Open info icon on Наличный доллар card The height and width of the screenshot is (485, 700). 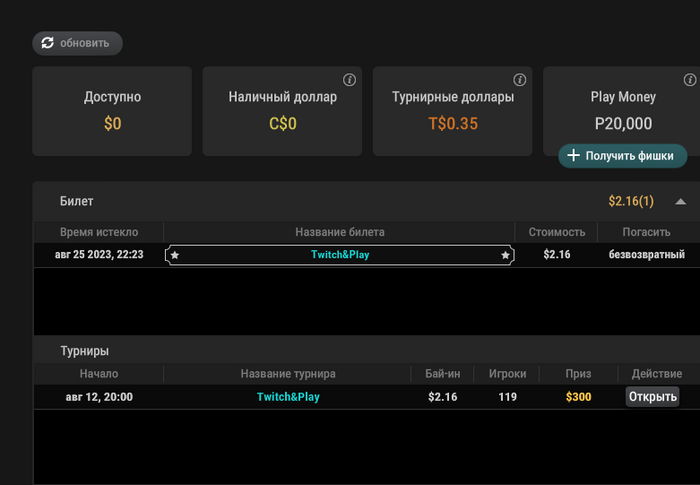[349, 80]
